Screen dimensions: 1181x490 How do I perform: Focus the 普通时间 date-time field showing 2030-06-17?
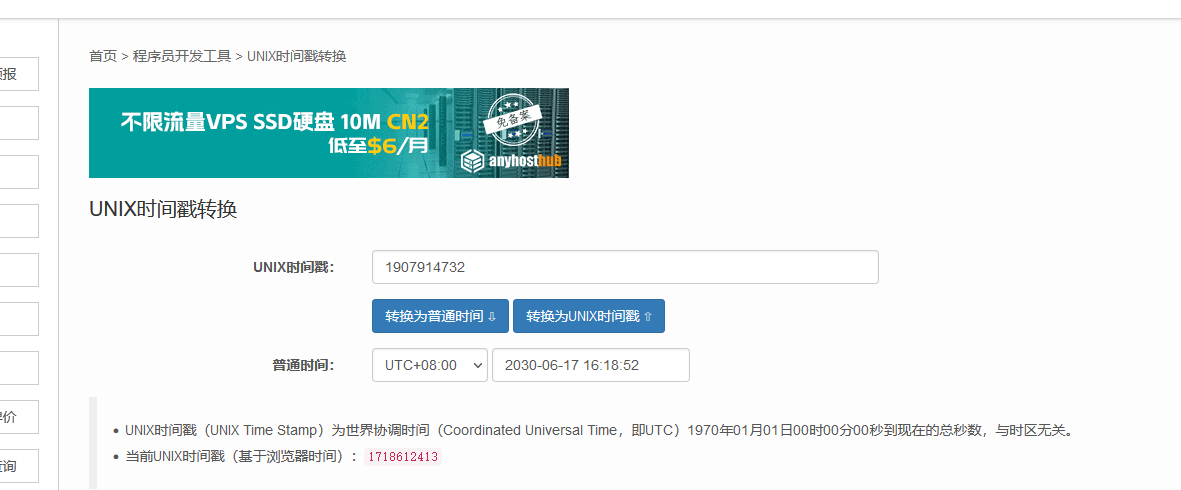(x=590, y=365)
